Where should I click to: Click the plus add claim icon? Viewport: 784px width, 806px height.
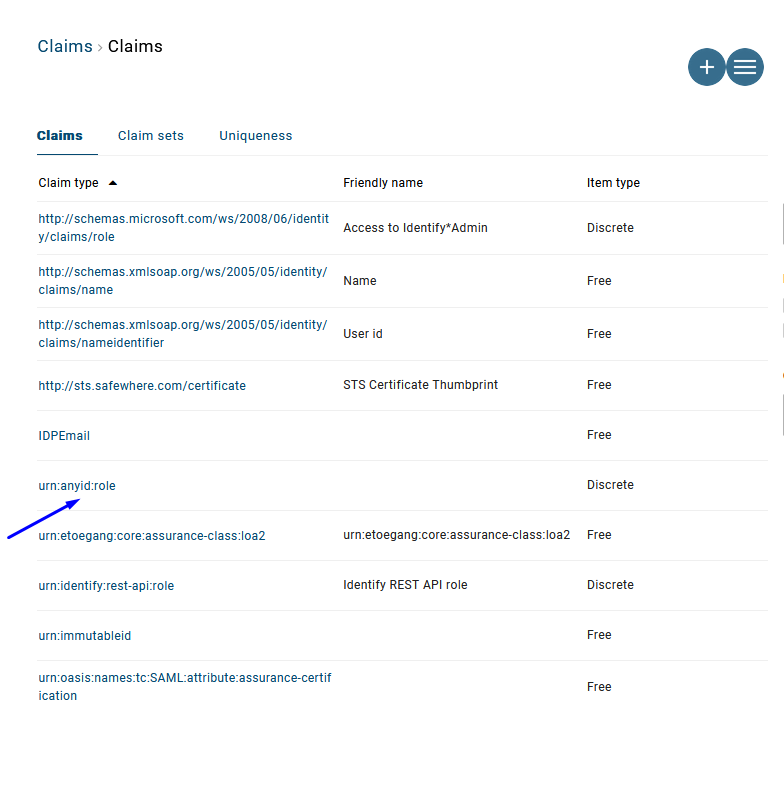click(706, 67)
